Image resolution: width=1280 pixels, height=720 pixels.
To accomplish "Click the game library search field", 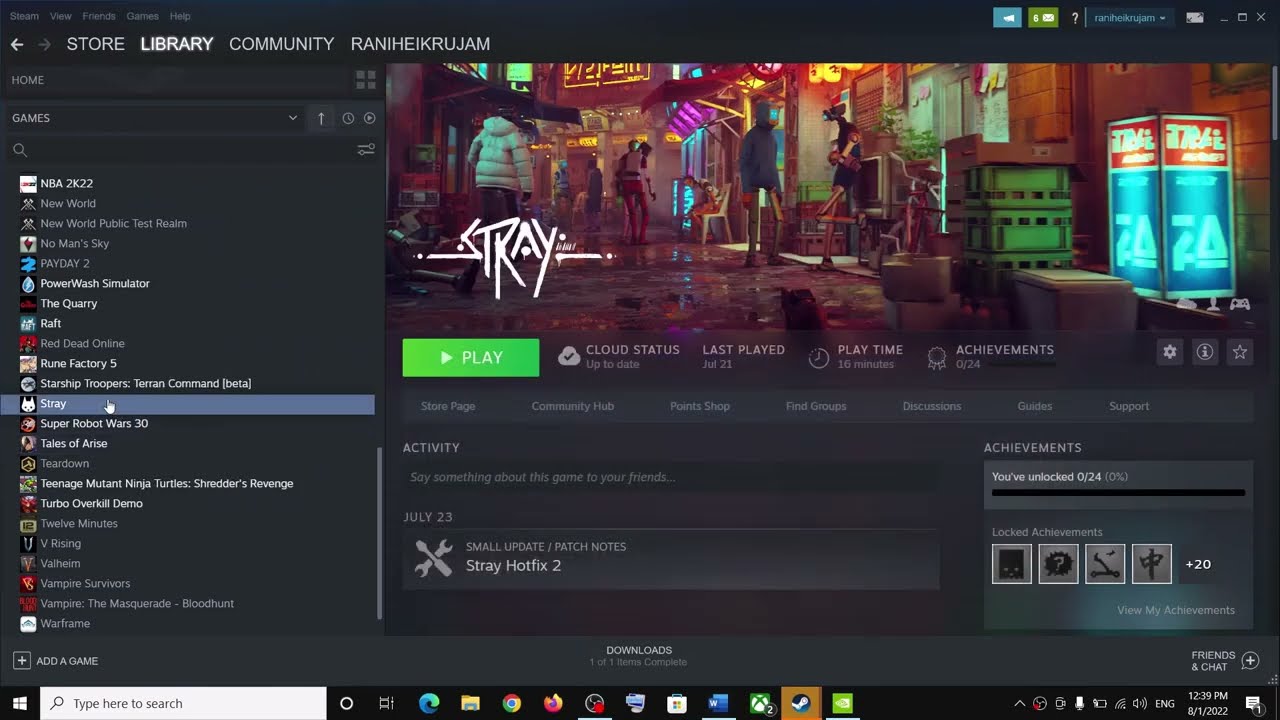I will coord(180,150).
